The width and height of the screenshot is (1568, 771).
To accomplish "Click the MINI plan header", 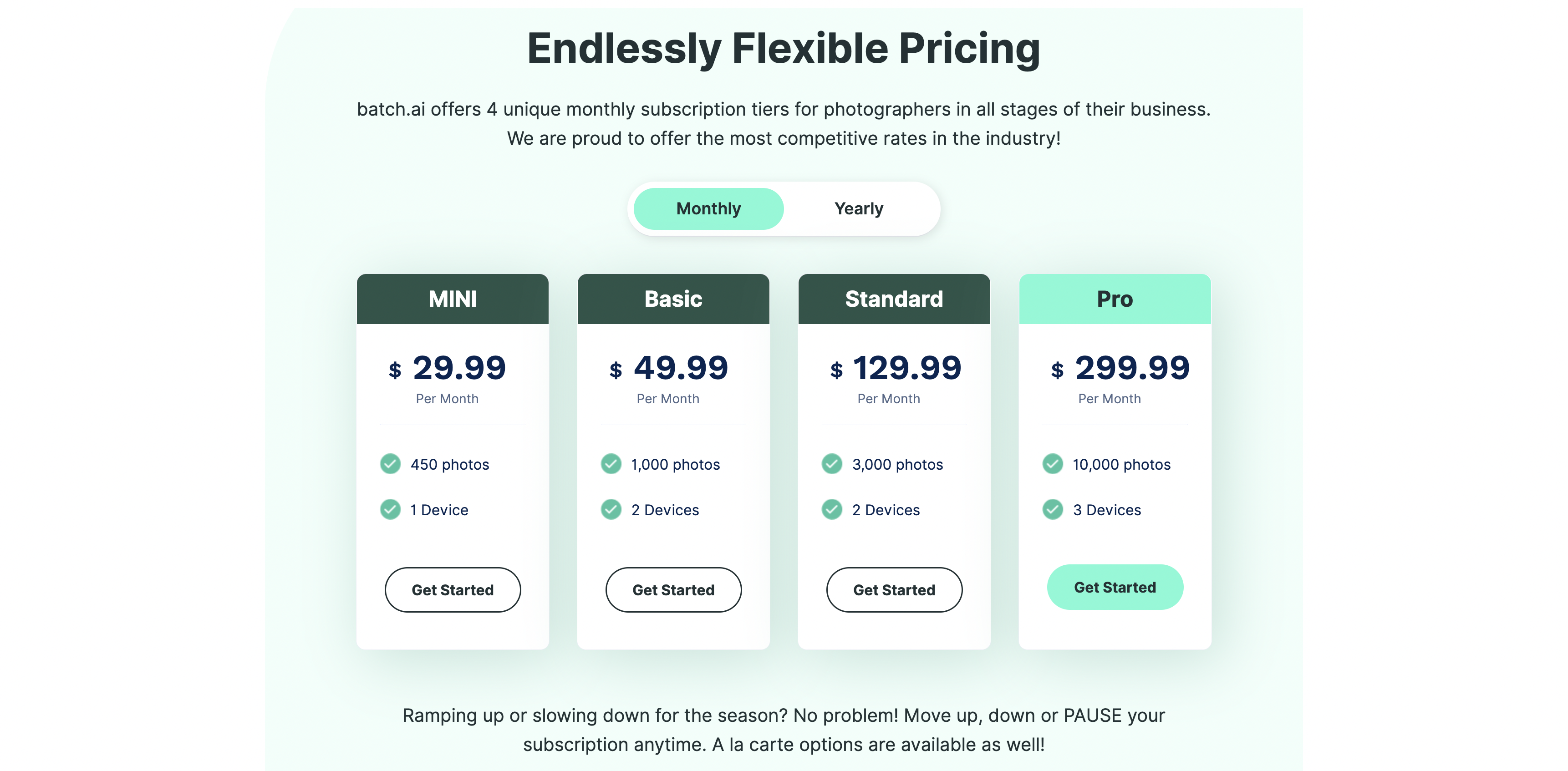I will (x=452, y=299).
